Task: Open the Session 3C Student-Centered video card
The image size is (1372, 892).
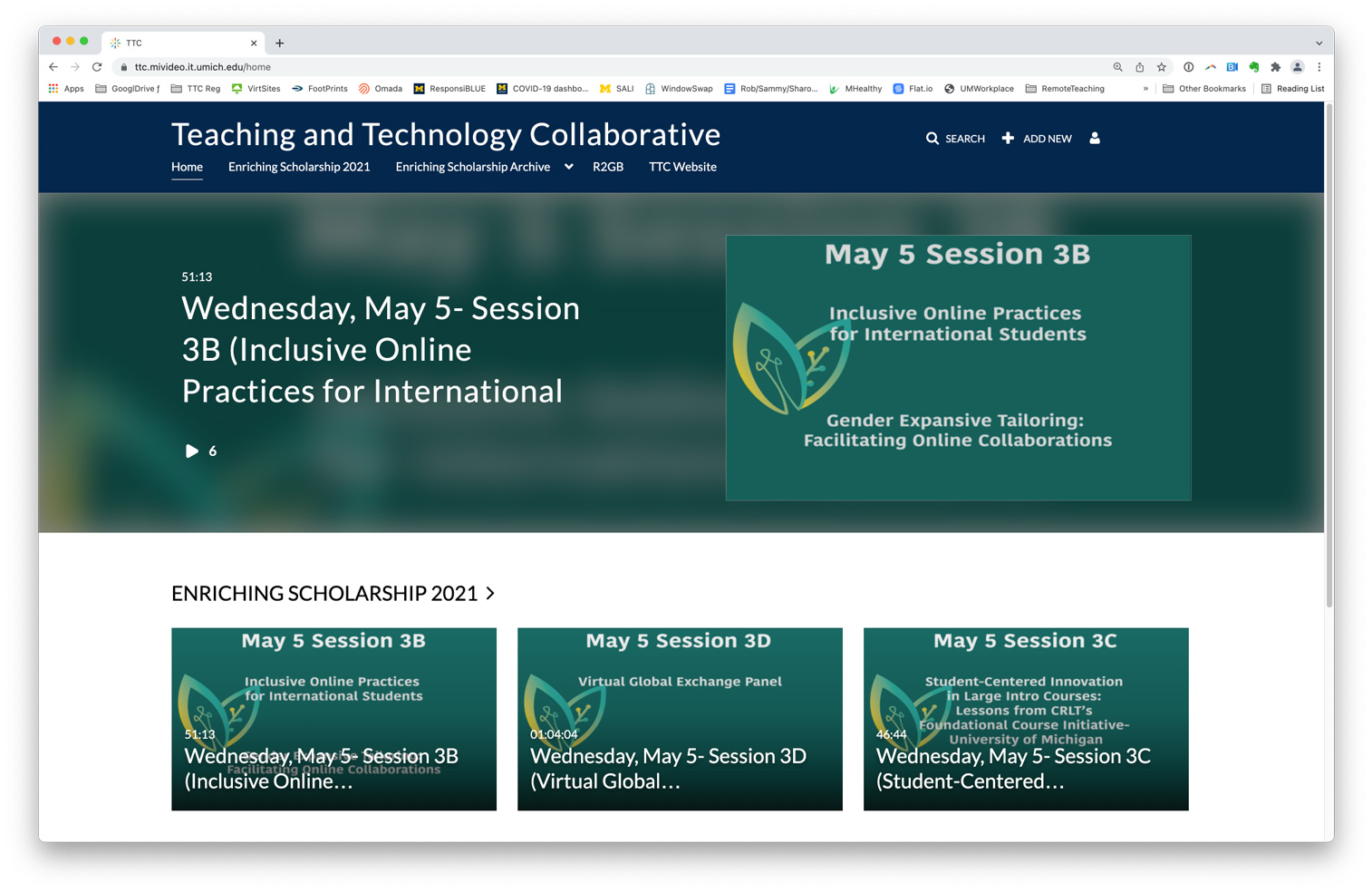Action: click(1026, 719)
